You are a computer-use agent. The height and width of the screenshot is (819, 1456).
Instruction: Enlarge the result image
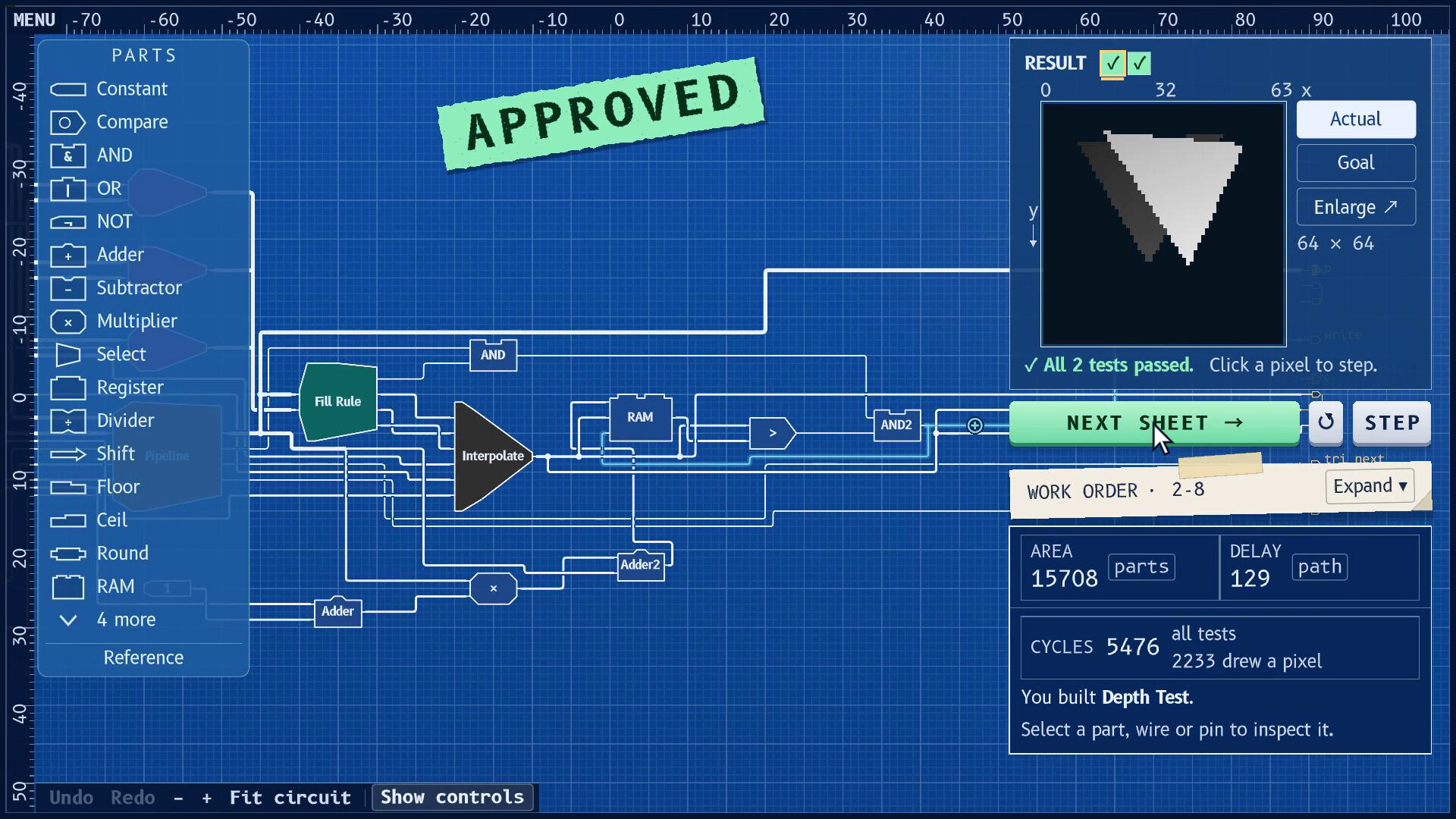(x=1356, y=207)
